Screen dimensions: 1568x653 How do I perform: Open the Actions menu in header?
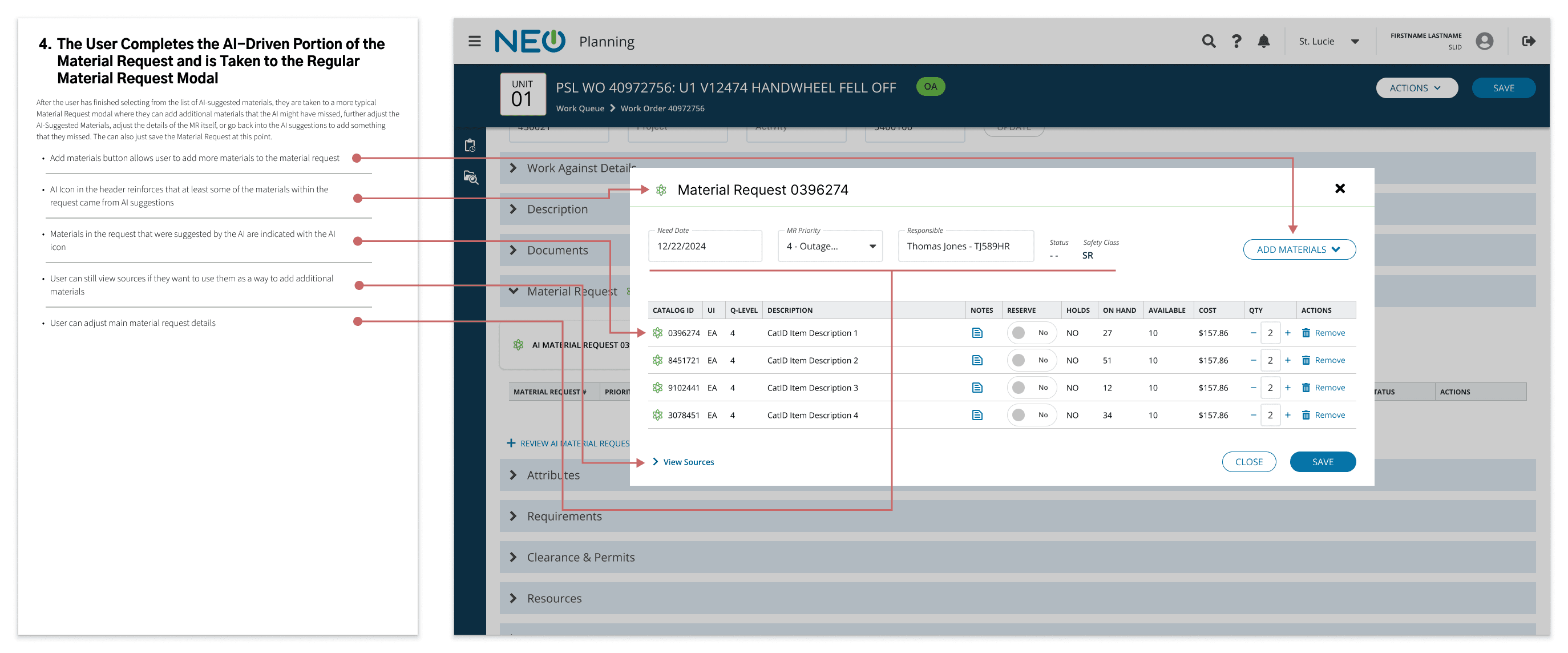(1416, 88)
